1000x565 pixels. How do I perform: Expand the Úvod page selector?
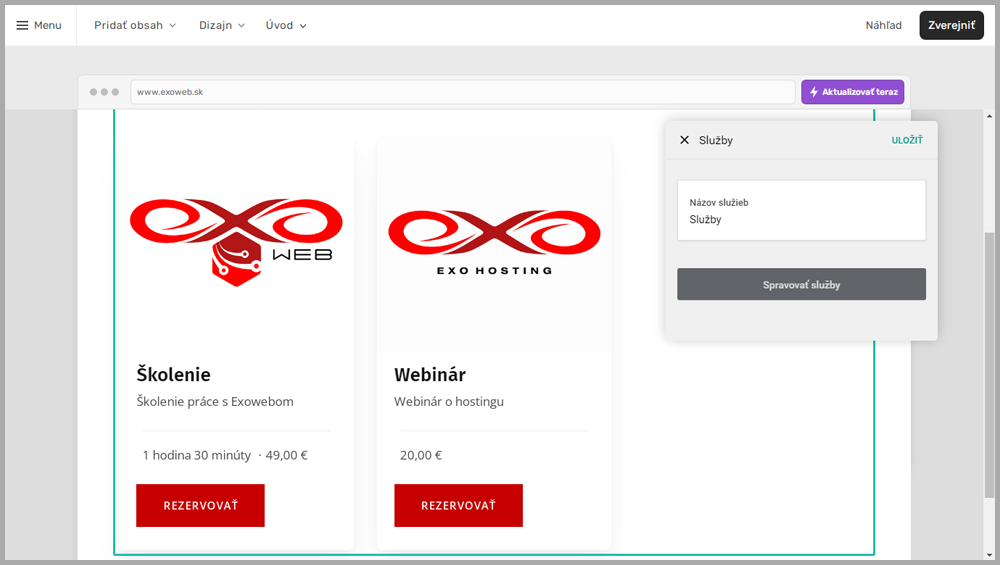[x=286, y=25]
